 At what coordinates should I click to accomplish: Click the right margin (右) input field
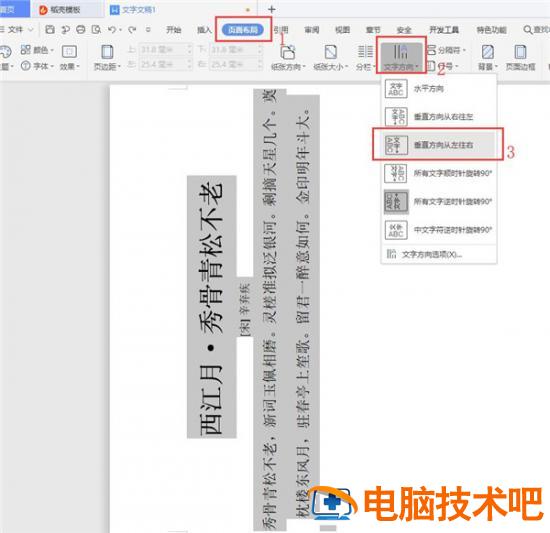click(x=236, y=65)
